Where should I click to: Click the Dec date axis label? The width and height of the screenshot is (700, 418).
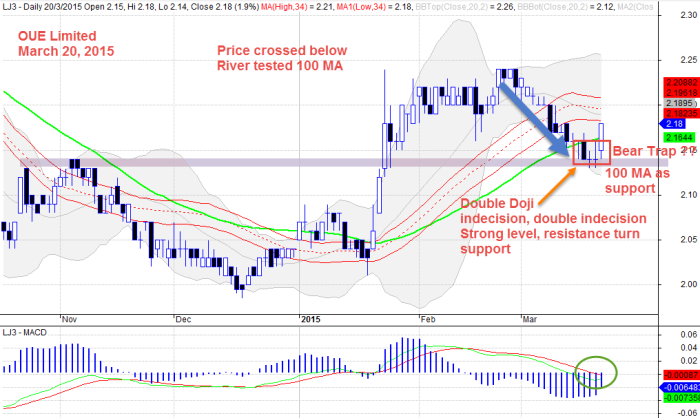tap(183, 319)
